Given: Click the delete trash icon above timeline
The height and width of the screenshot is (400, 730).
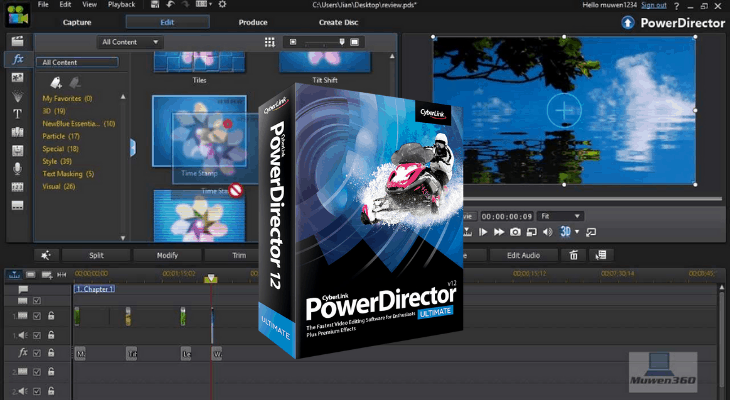Looking at the screenshot, I should (574, 255).
